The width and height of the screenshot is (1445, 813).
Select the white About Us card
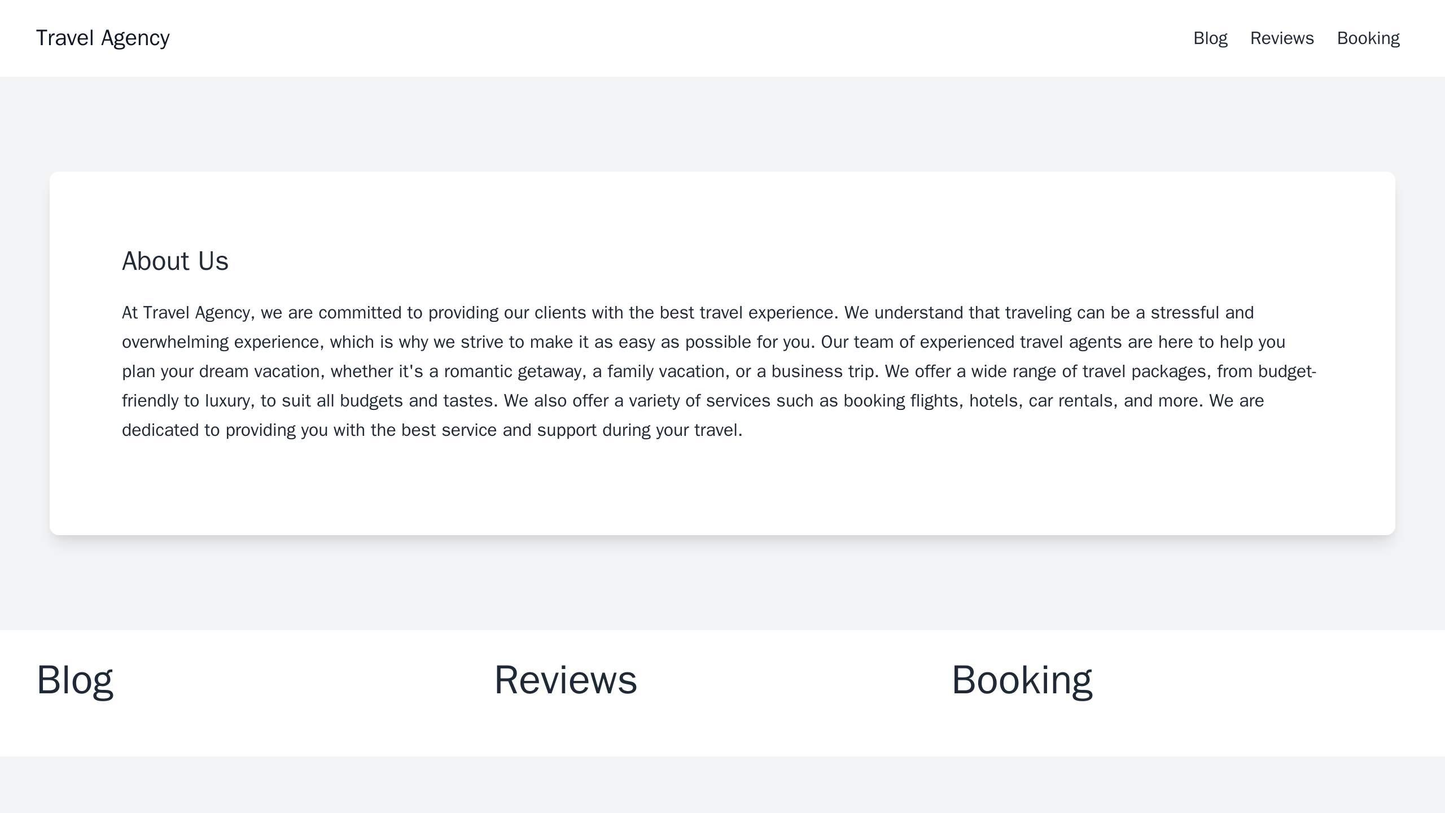click(x=722, y=350)
